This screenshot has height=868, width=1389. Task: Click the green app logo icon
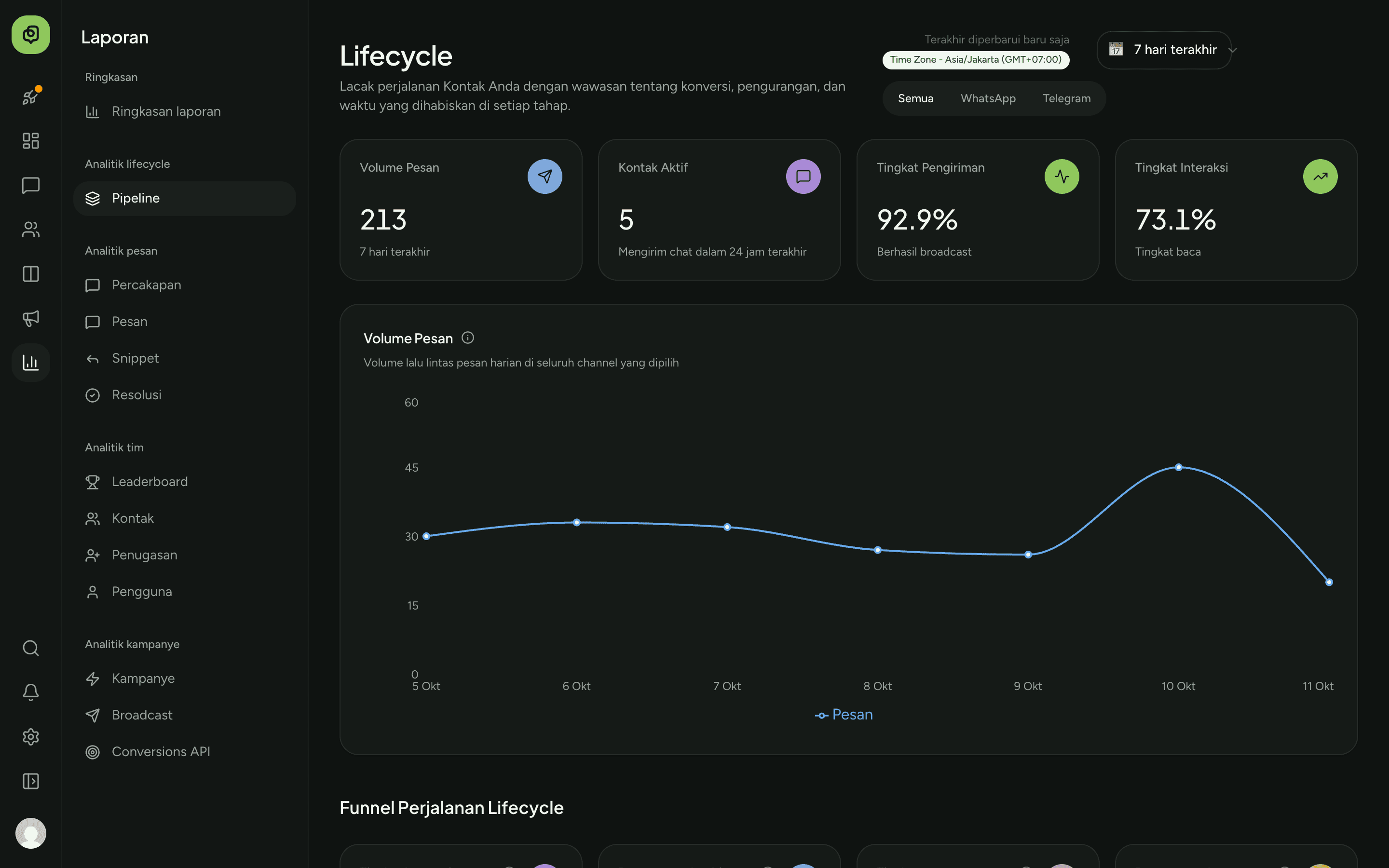pyautogui.click(x=30, y=34)
